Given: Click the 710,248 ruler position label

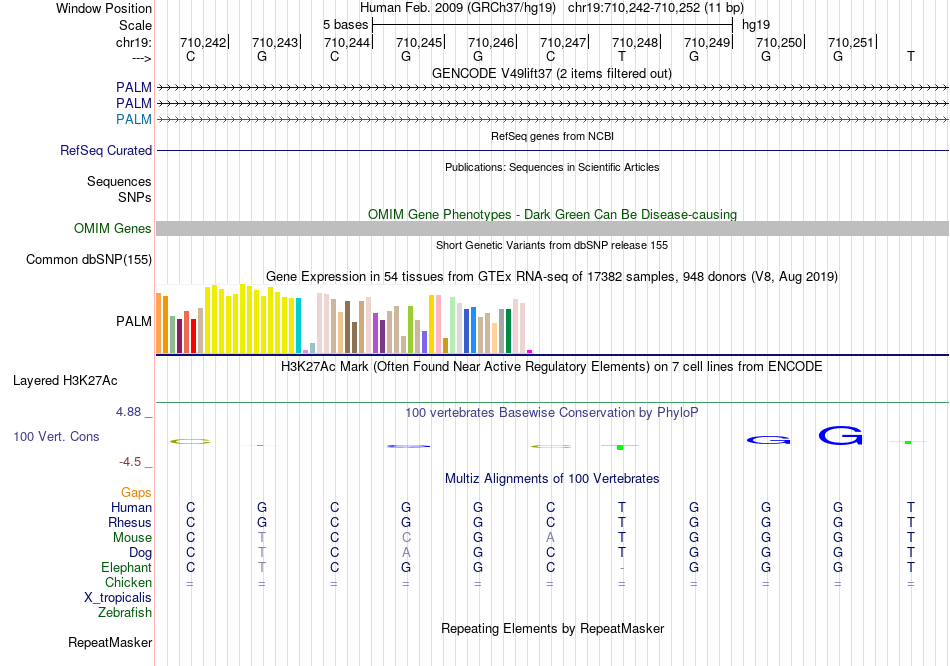Looking at the screenshot, I should [x=635, y=42].
